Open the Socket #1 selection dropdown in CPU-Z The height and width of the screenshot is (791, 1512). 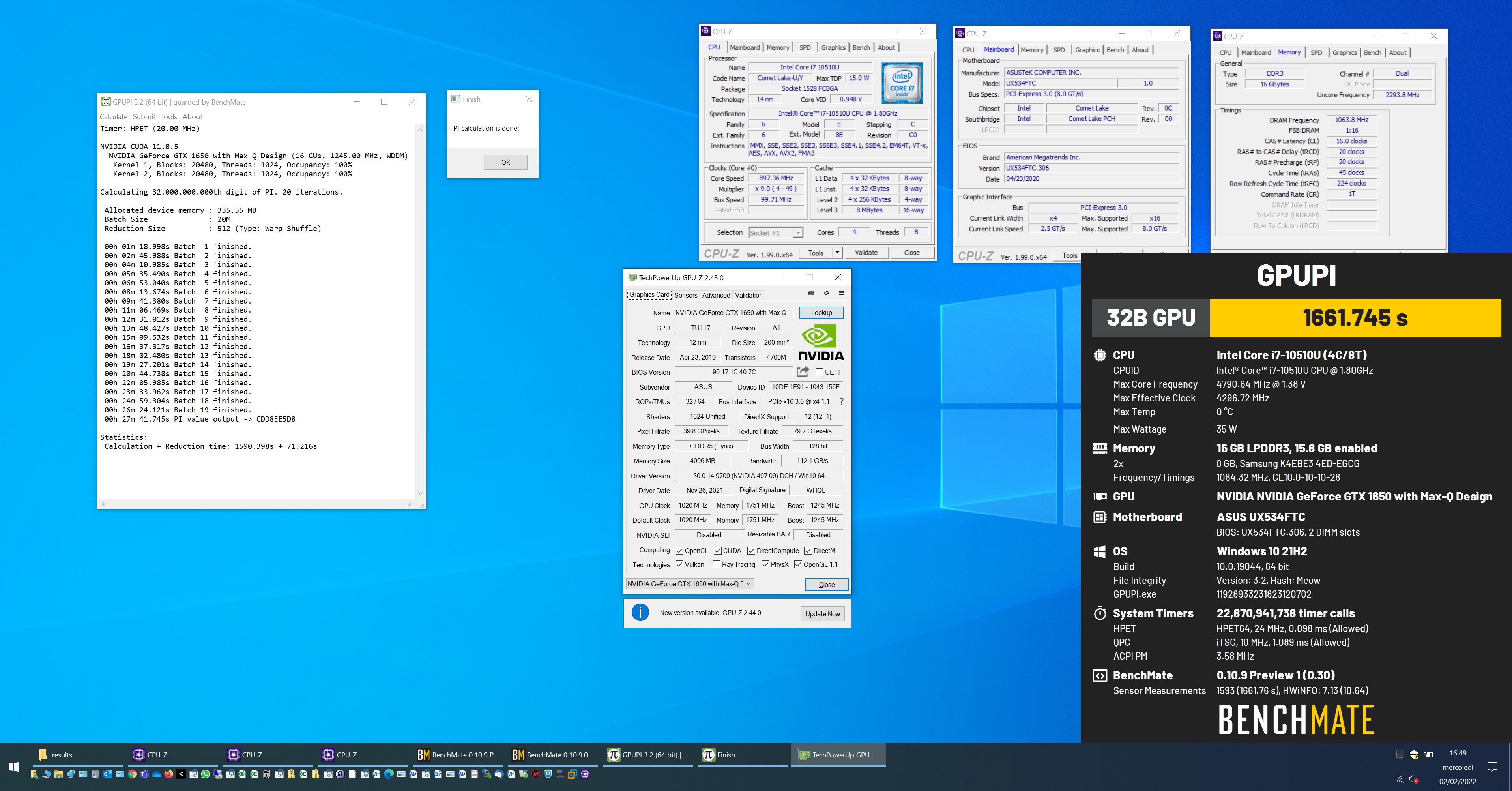(x=775, y=232)
